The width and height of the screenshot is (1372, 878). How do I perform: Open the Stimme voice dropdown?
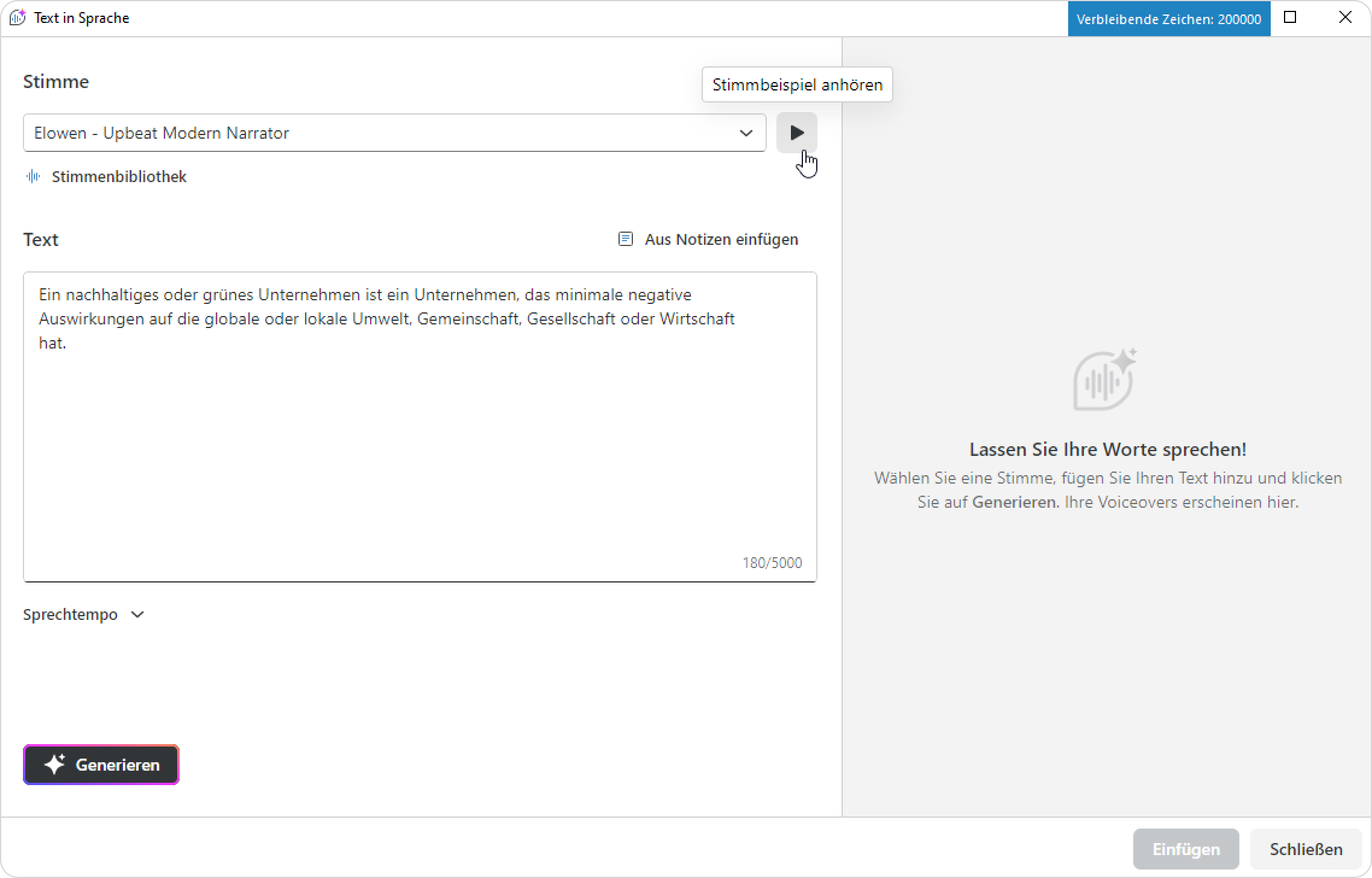[394, 133]
